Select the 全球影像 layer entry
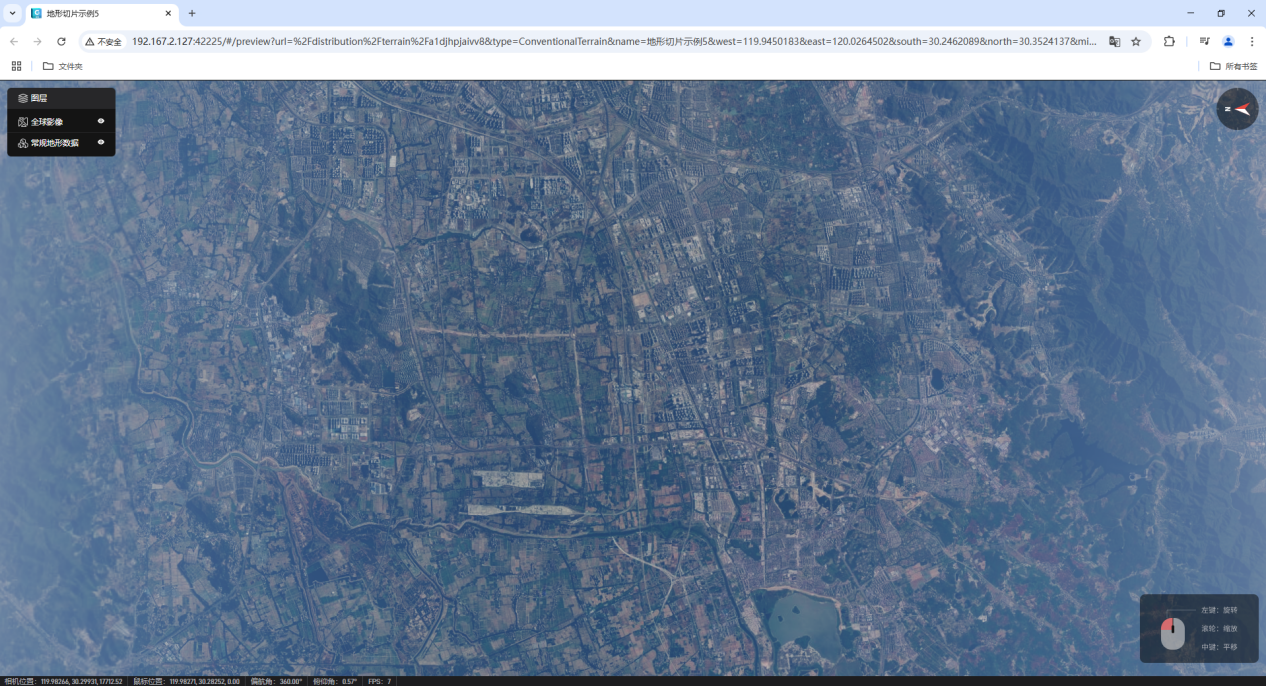This screenshot has width=1266, height=686. tap(47, 122)
